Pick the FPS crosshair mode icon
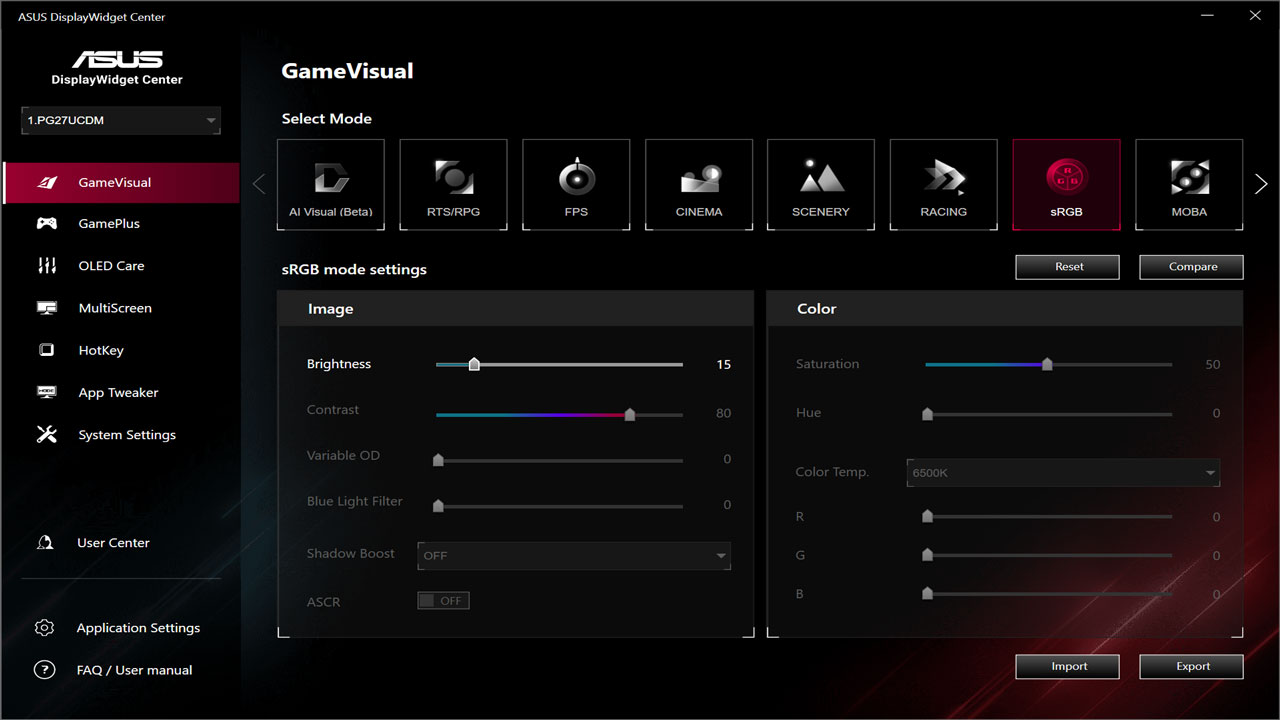The image size is (1280, 720). click(x=576, y=177)
